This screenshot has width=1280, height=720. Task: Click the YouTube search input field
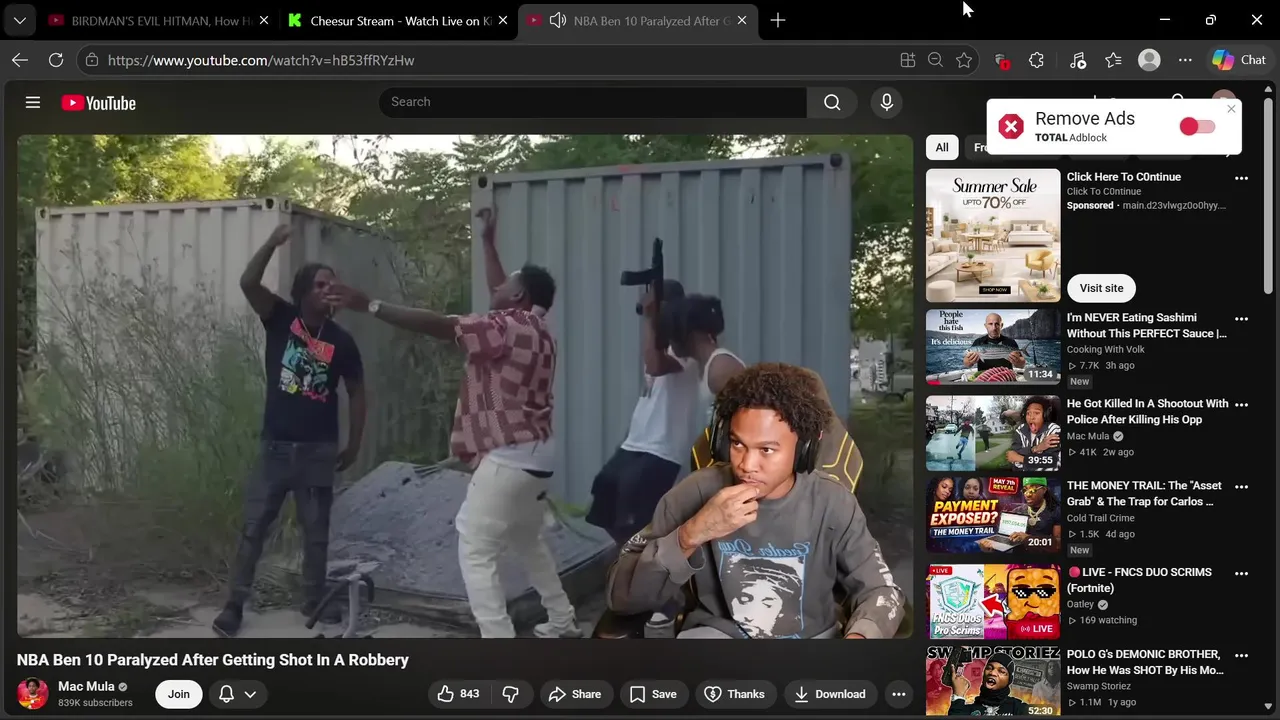[593, 102]
